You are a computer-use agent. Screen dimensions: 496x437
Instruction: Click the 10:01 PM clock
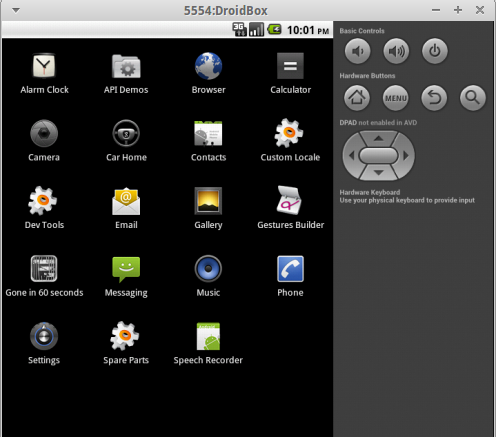308,30
